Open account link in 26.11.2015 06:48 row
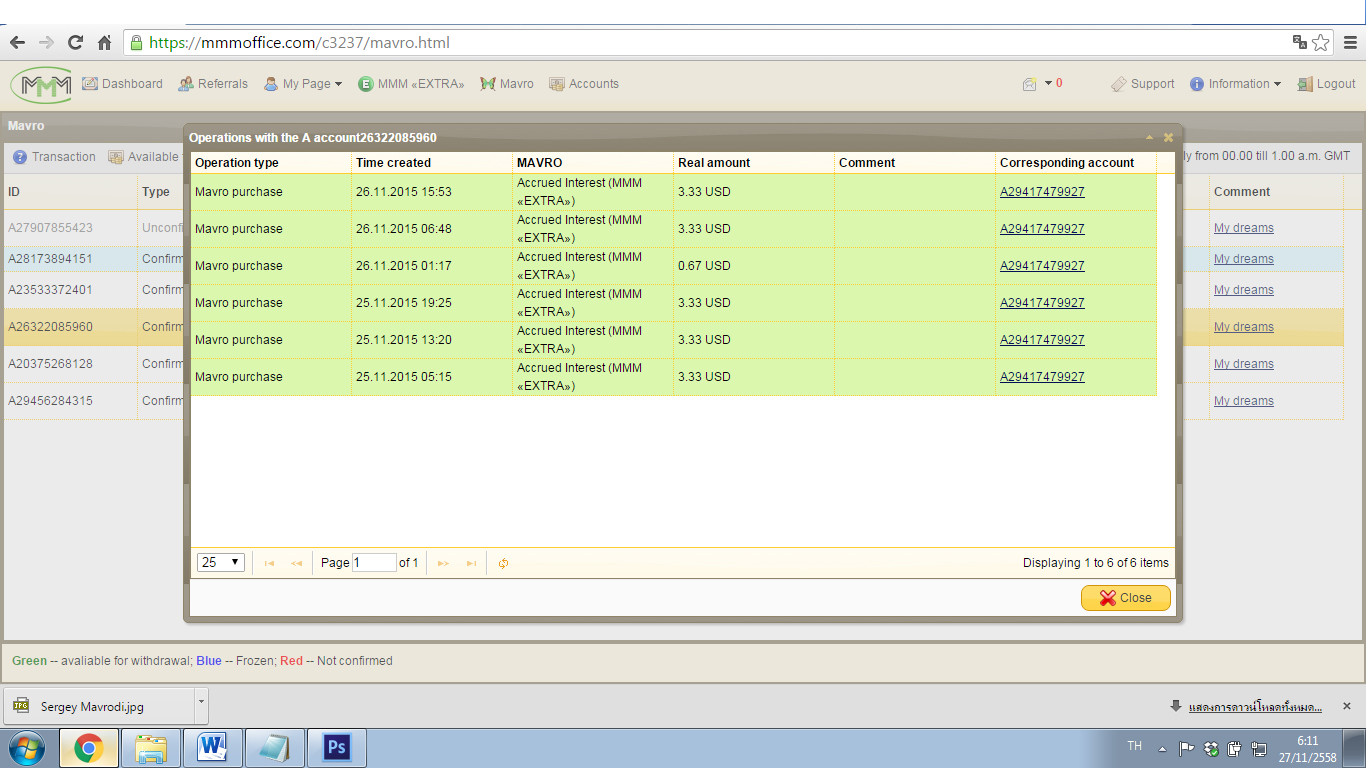Screen dimensions: 1366x768 pos(1042,229)
